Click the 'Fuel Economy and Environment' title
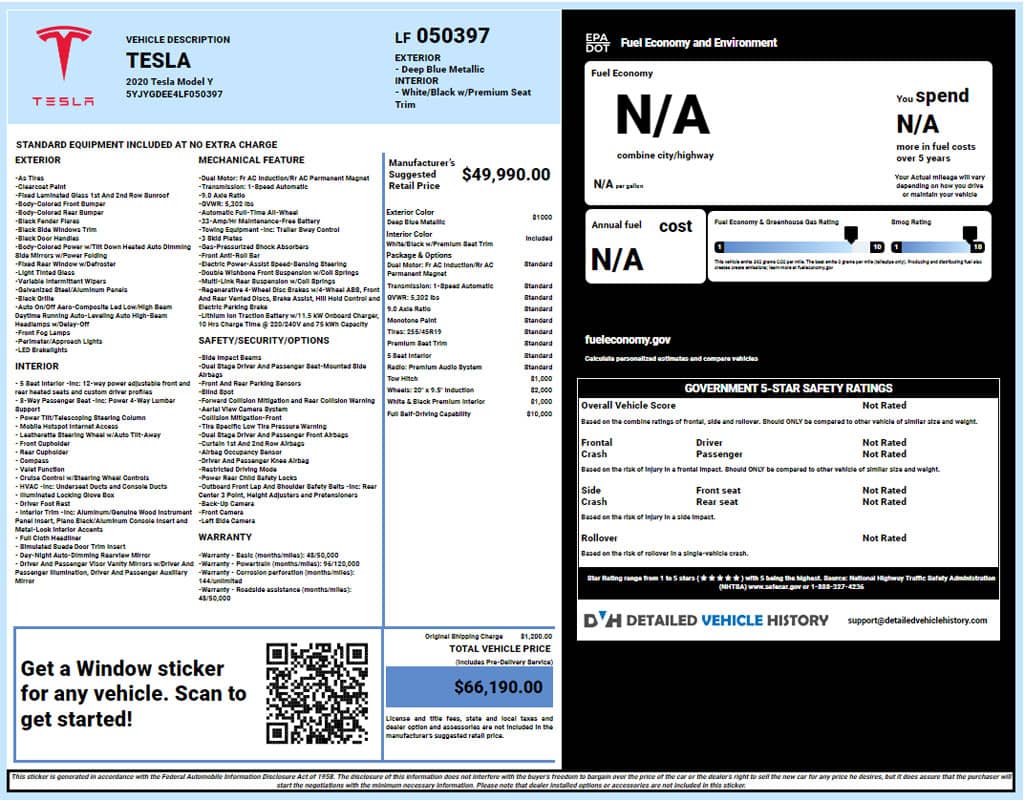 698,42
